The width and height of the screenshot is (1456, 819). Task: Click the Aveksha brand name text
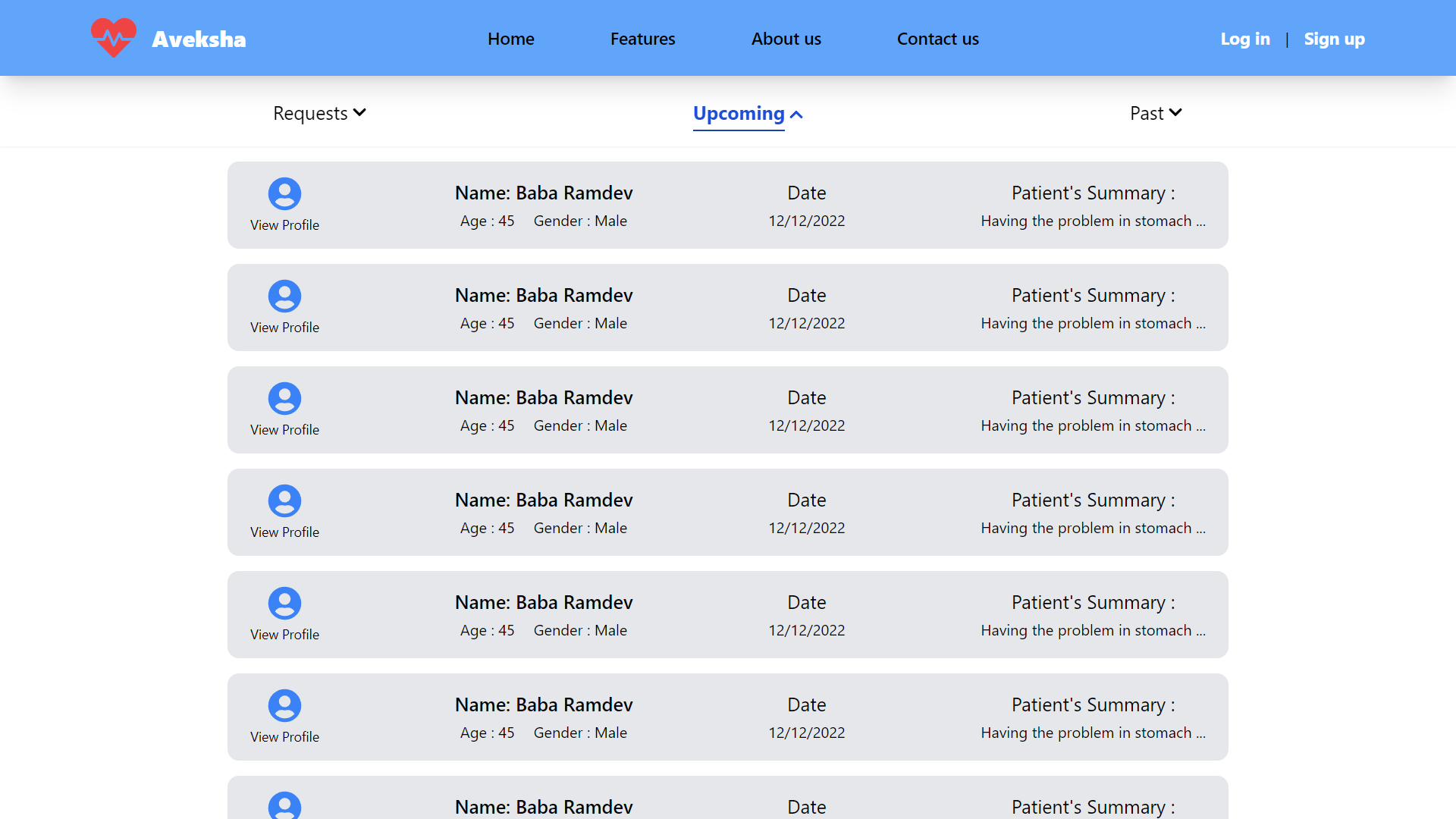pyautogui.click(x=199, y=39)
